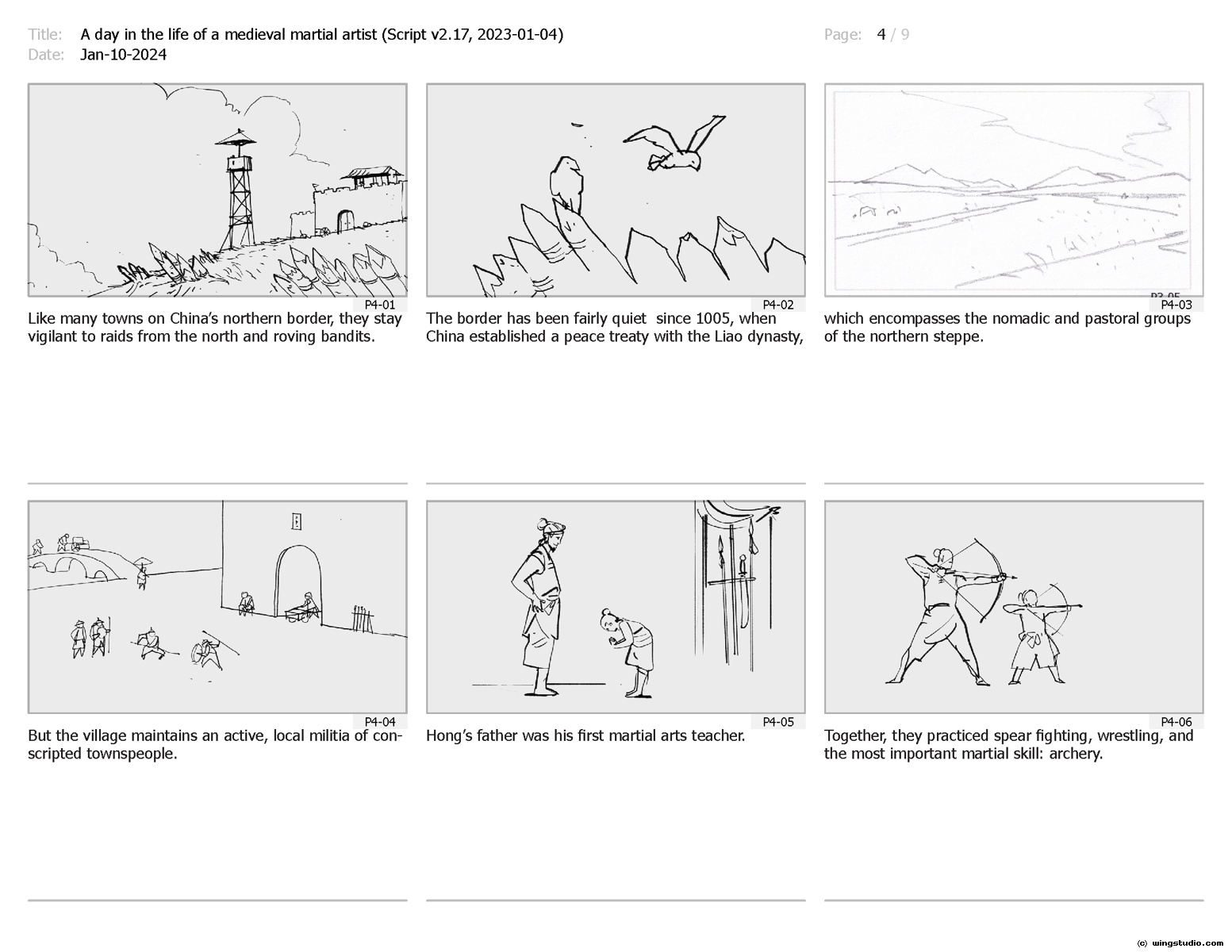This screenshot has width=1232, height=952.
Task: Click the P4-01 panel number label
Action: coord(379,305)
